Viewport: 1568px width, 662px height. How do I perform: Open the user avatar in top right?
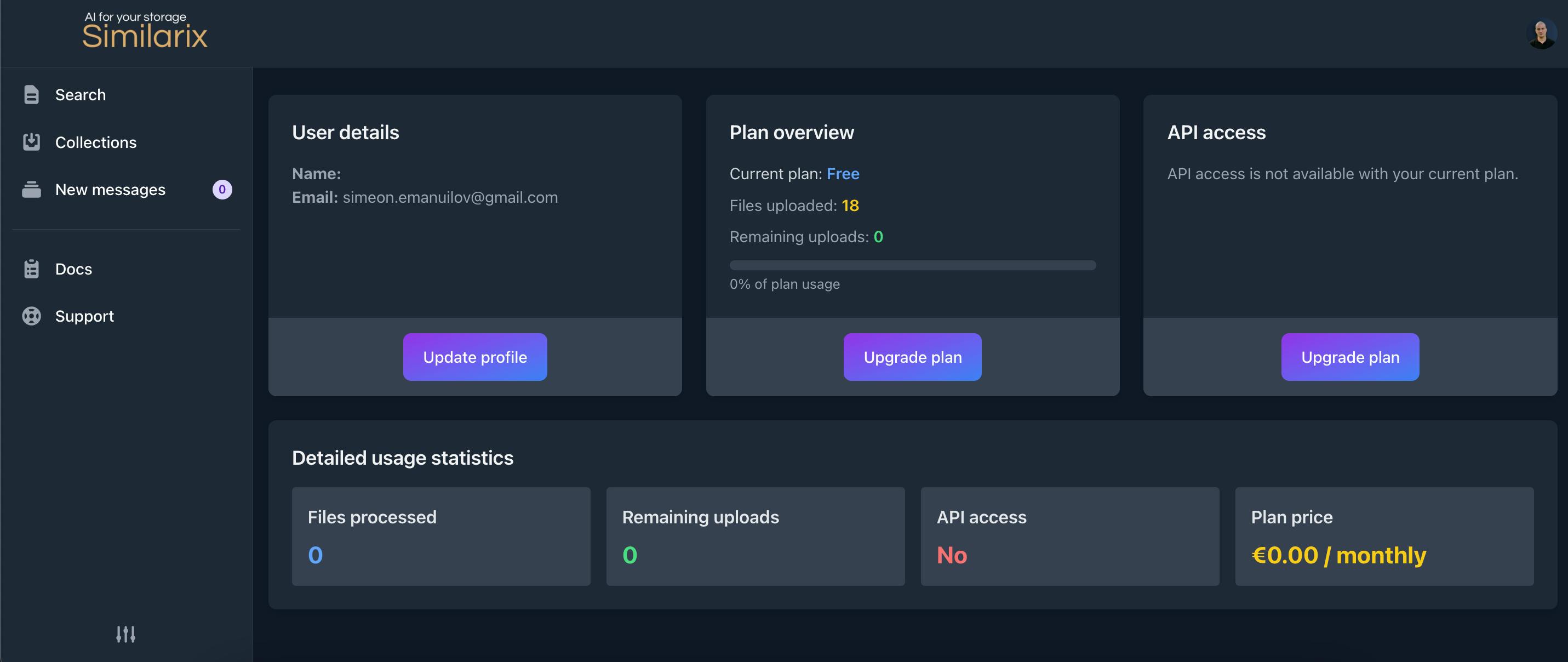[x=1541, y=34]
